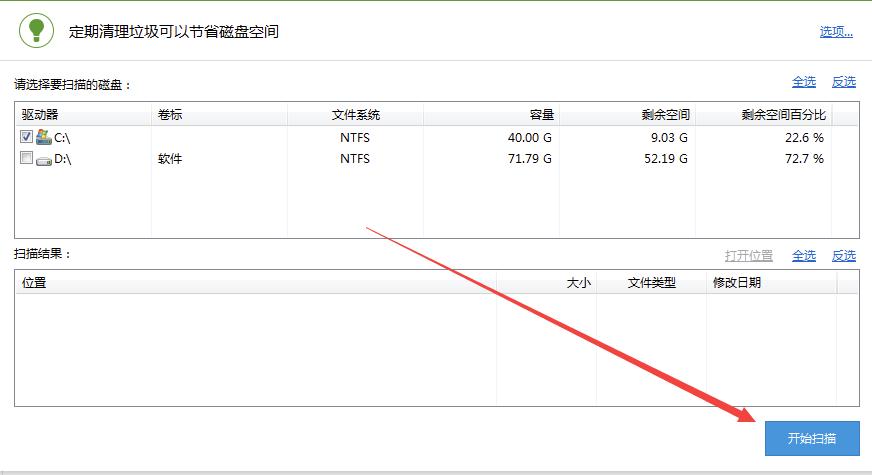872x475 pixels.
Task: Start scanning with the 开始扫描 button
Action: [812, 438]
